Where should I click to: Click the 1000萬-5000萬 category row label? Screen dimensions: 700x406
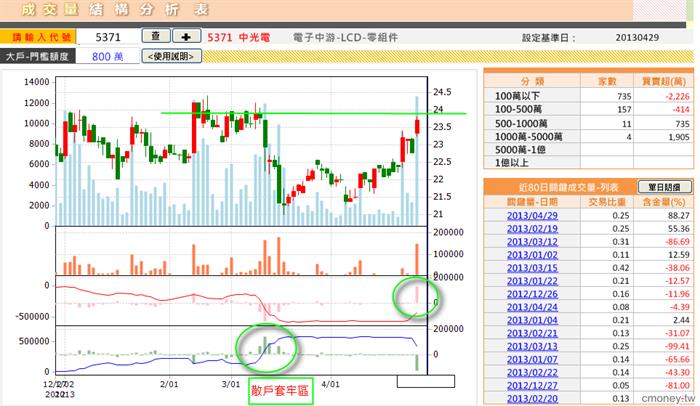[x=528, y=137]
